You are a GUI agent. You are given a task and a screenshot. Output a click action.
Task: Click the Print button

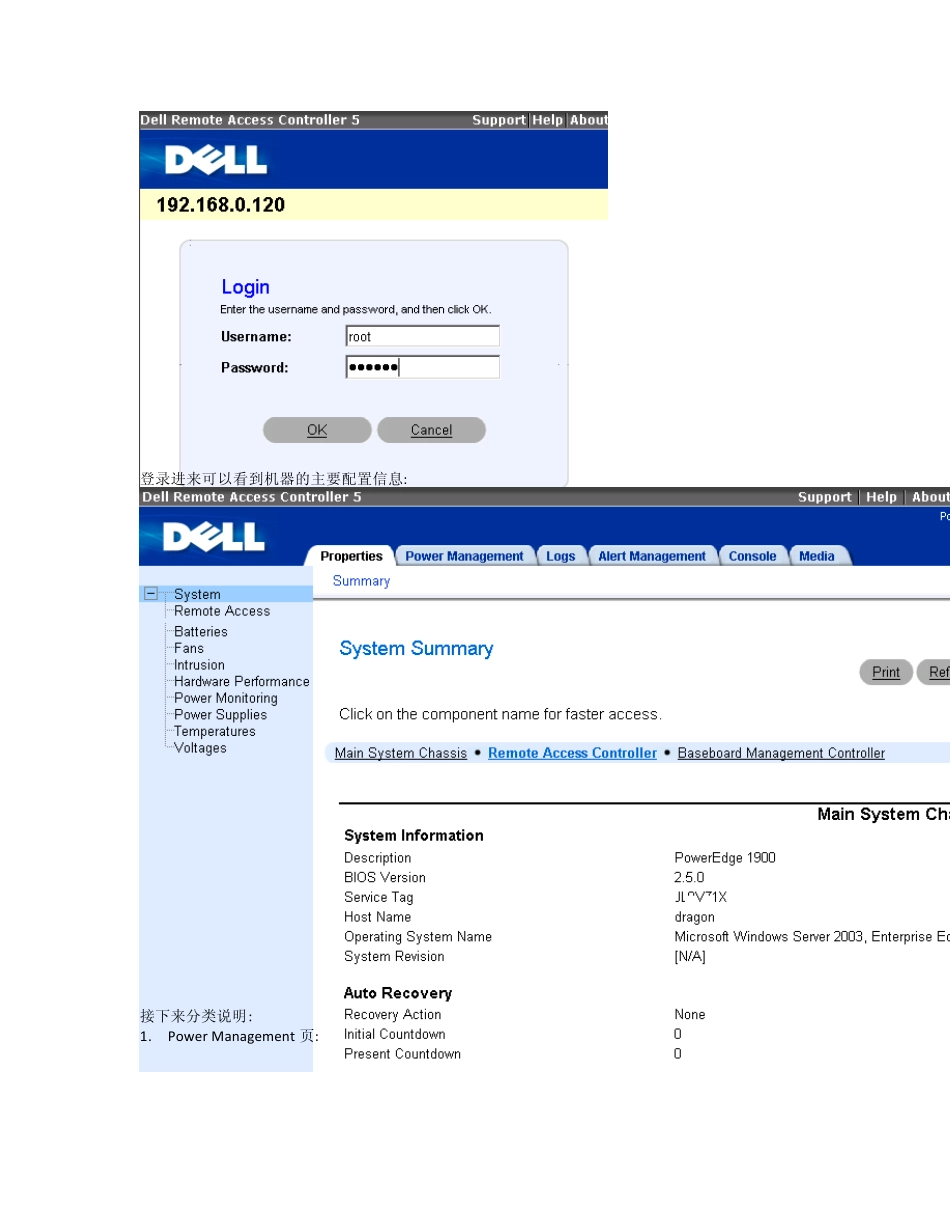pyautogui.click(x=886, y=672)
